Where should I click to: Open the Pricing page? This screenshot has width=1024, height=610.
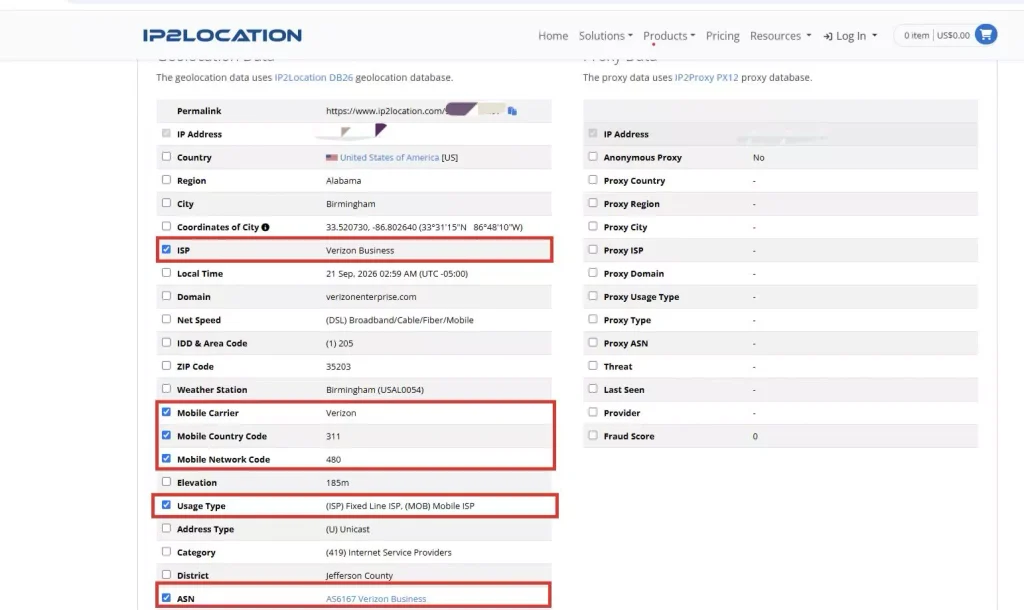point(722,36)
